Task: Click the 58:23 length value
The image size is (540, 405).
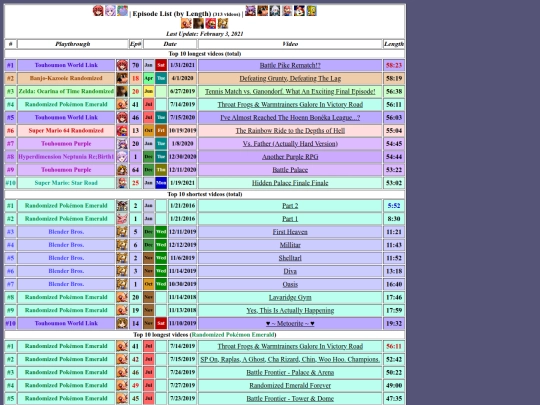Action: (x=394, y=65)
